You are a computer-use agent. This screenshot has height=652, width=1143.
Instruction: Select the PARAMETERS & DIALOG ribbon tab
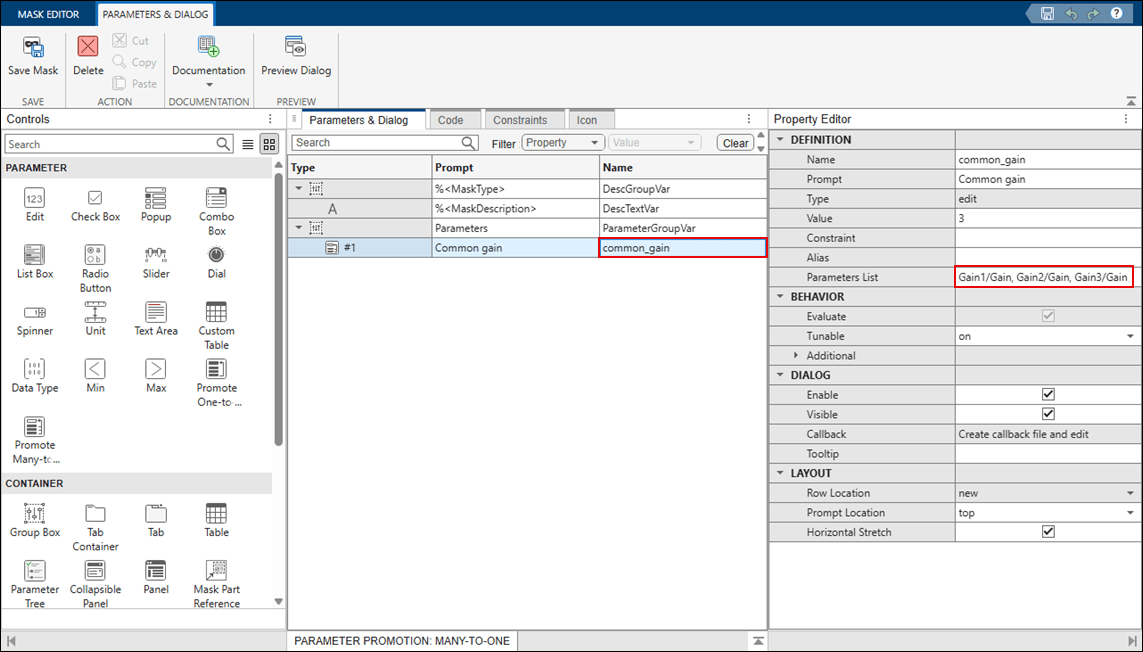[155, 14]
